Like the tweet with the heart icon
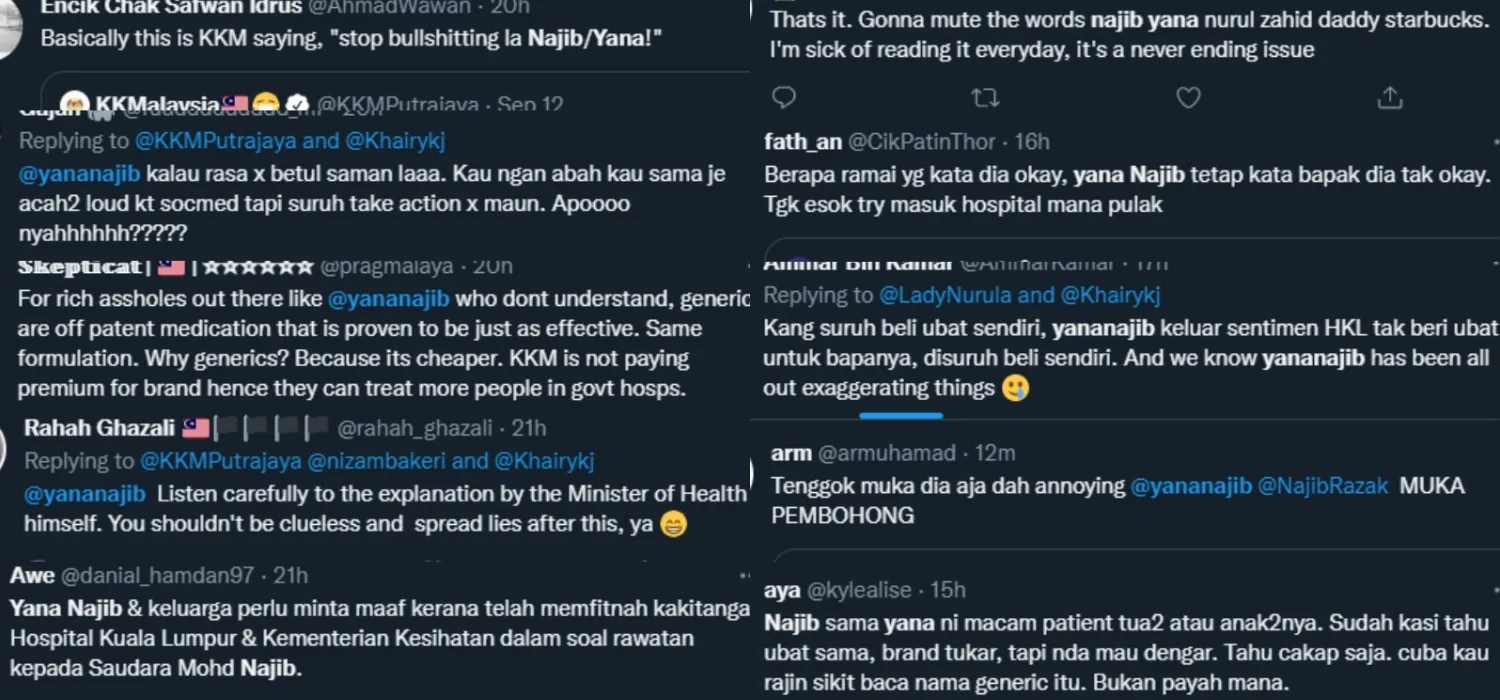 click(1188, 97)
